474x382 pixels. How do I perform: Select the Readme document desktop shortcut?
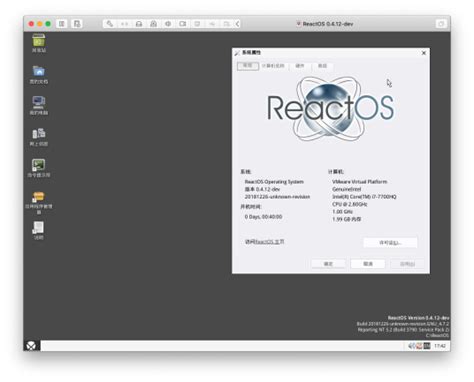39,231
